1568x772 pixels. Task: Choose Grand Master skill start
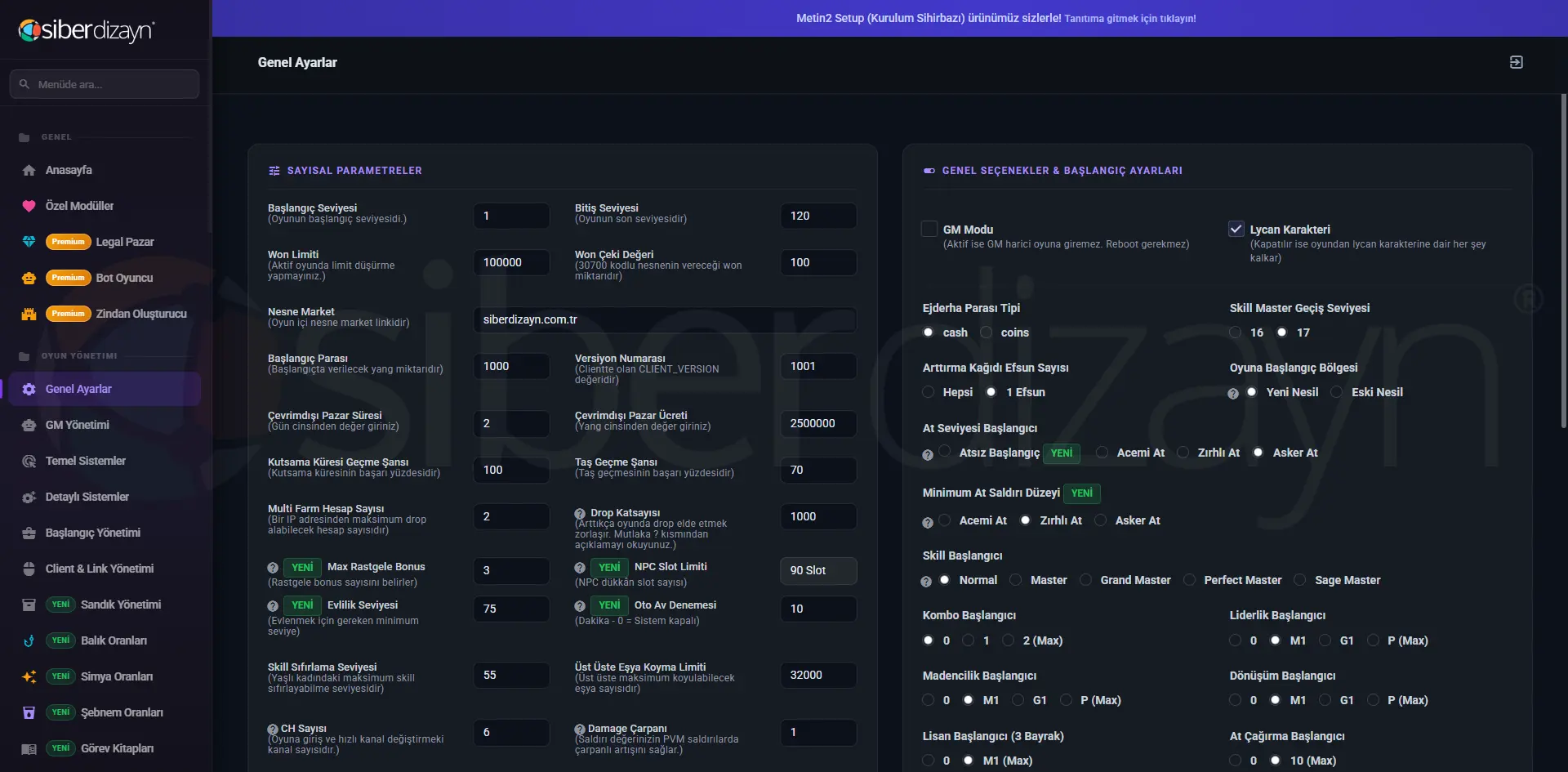(1085, 580)
